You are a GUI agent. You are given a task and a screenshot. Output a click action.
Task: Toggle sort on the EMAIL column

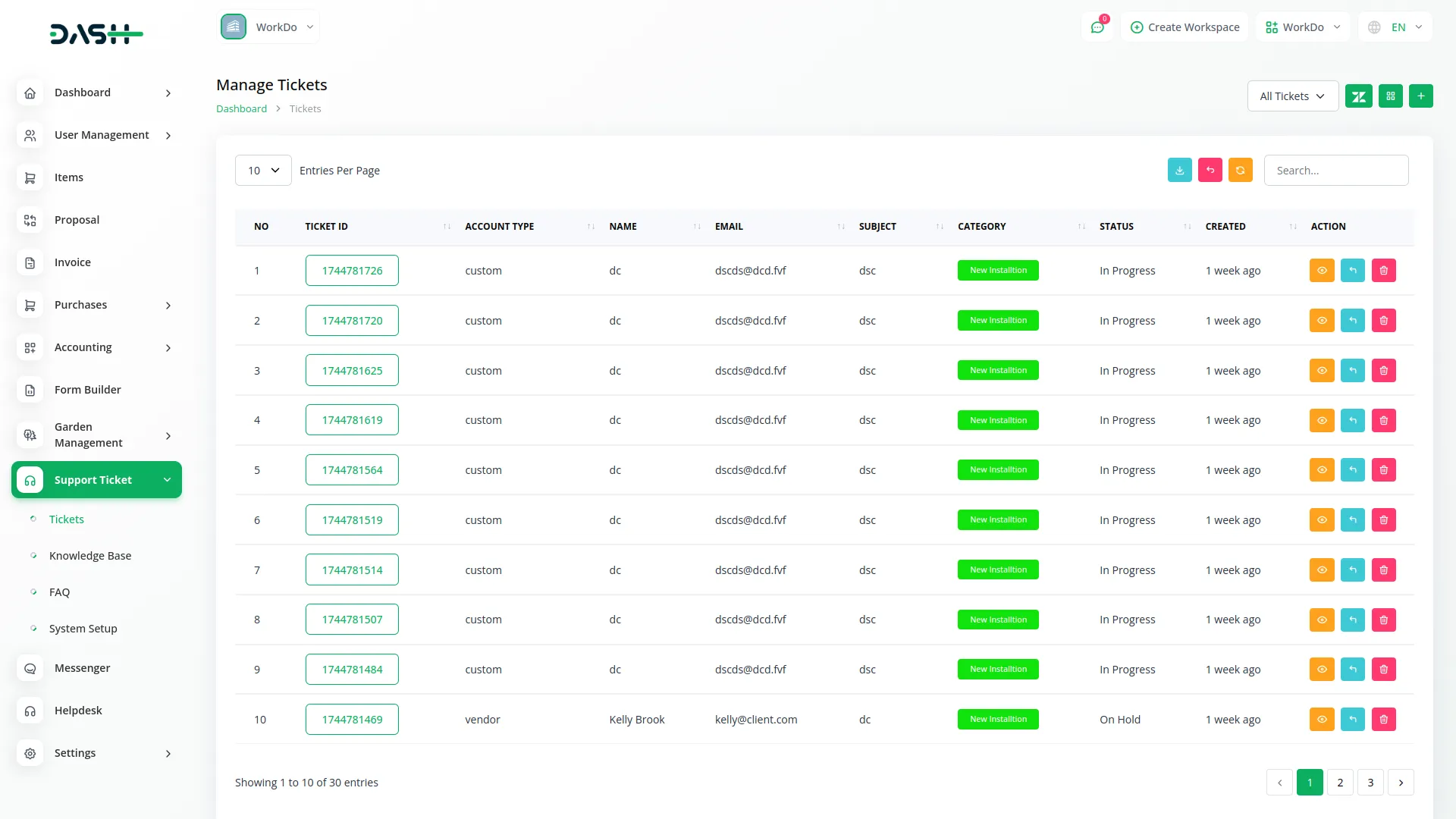840,226
